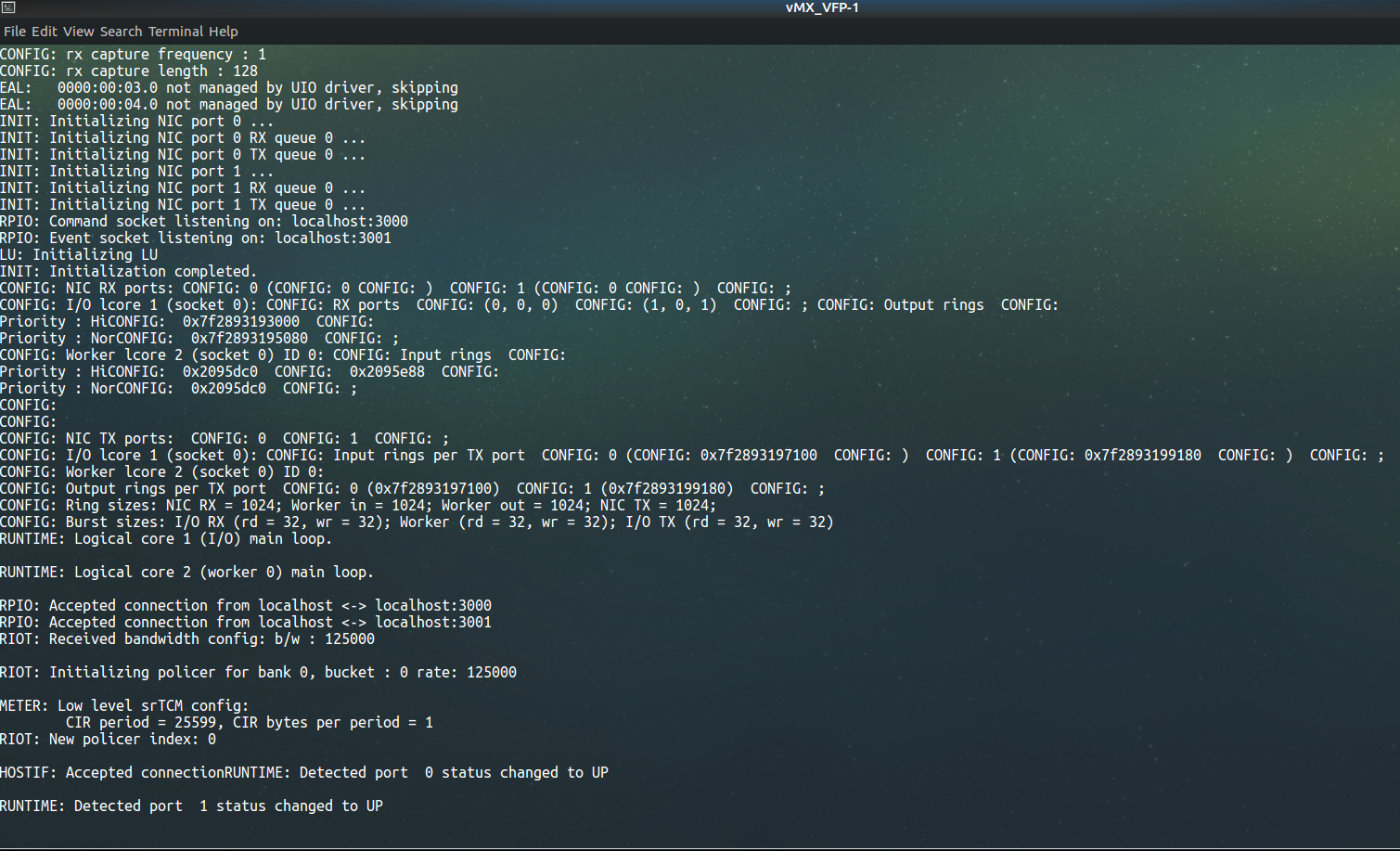Click the 'INIT: Initialization completed.' line
This screenshot has height=851, width=1400.
[x=128, y=272]
